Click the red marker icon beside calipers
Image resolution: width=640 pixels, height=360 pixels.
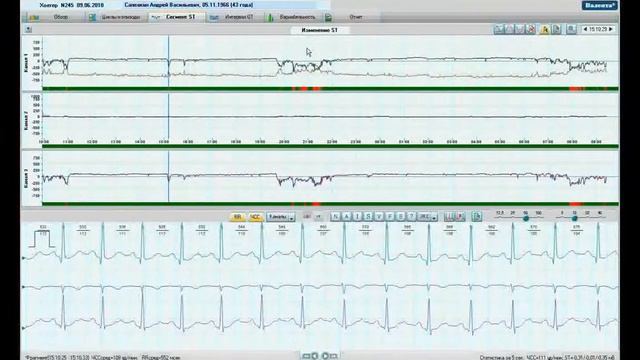click(460, 217)
